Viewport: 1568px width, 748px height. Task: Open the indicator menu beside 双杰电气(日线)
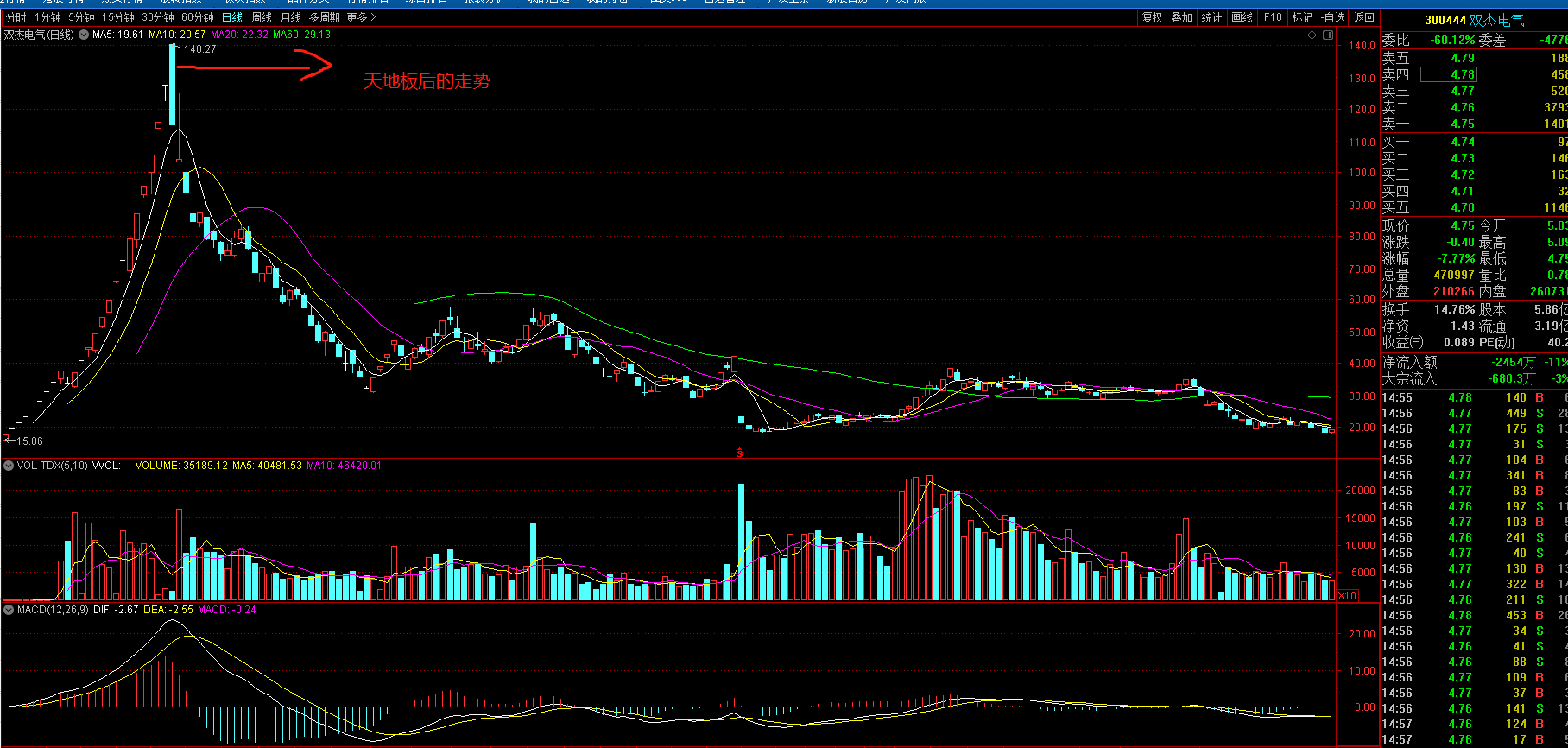coord(84,35)
